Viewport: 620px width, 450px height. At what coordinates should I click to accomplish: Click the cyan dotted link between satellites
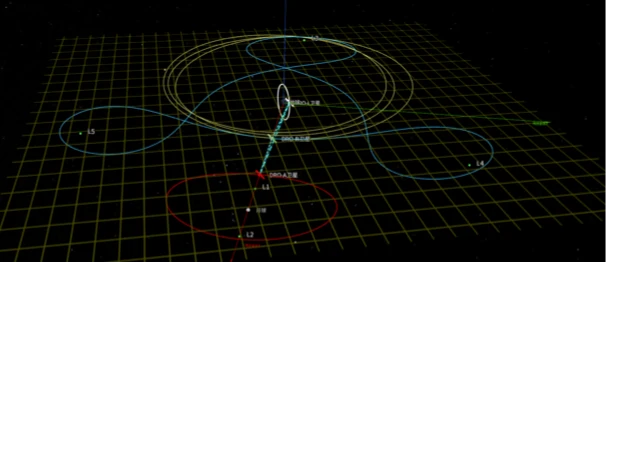click(268, 156)
